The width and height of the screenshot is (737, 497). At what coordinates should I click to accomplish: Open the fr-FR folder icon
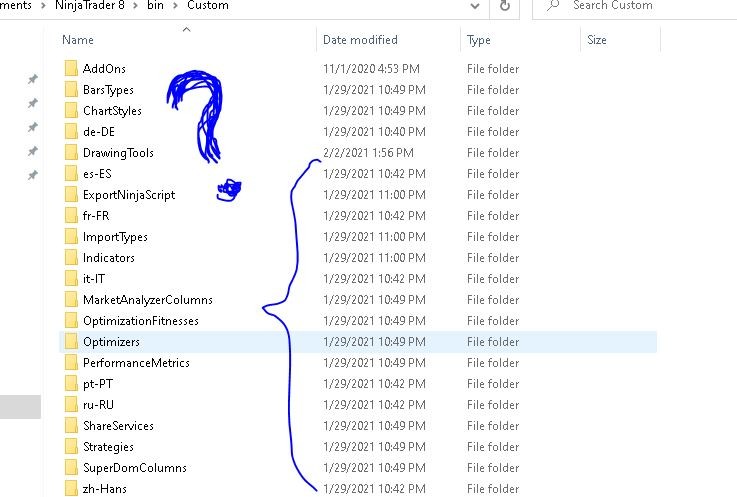pos(71,215)
